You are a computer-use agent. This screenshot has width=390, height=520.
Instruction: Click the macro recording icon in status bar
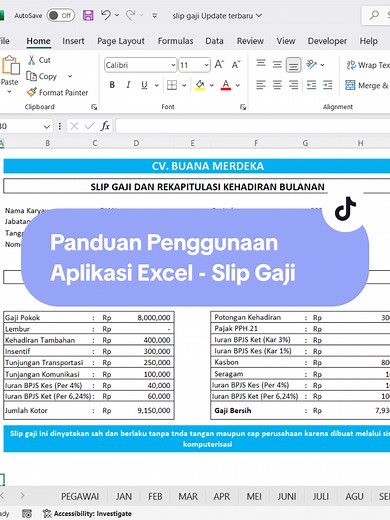[27, 514]
